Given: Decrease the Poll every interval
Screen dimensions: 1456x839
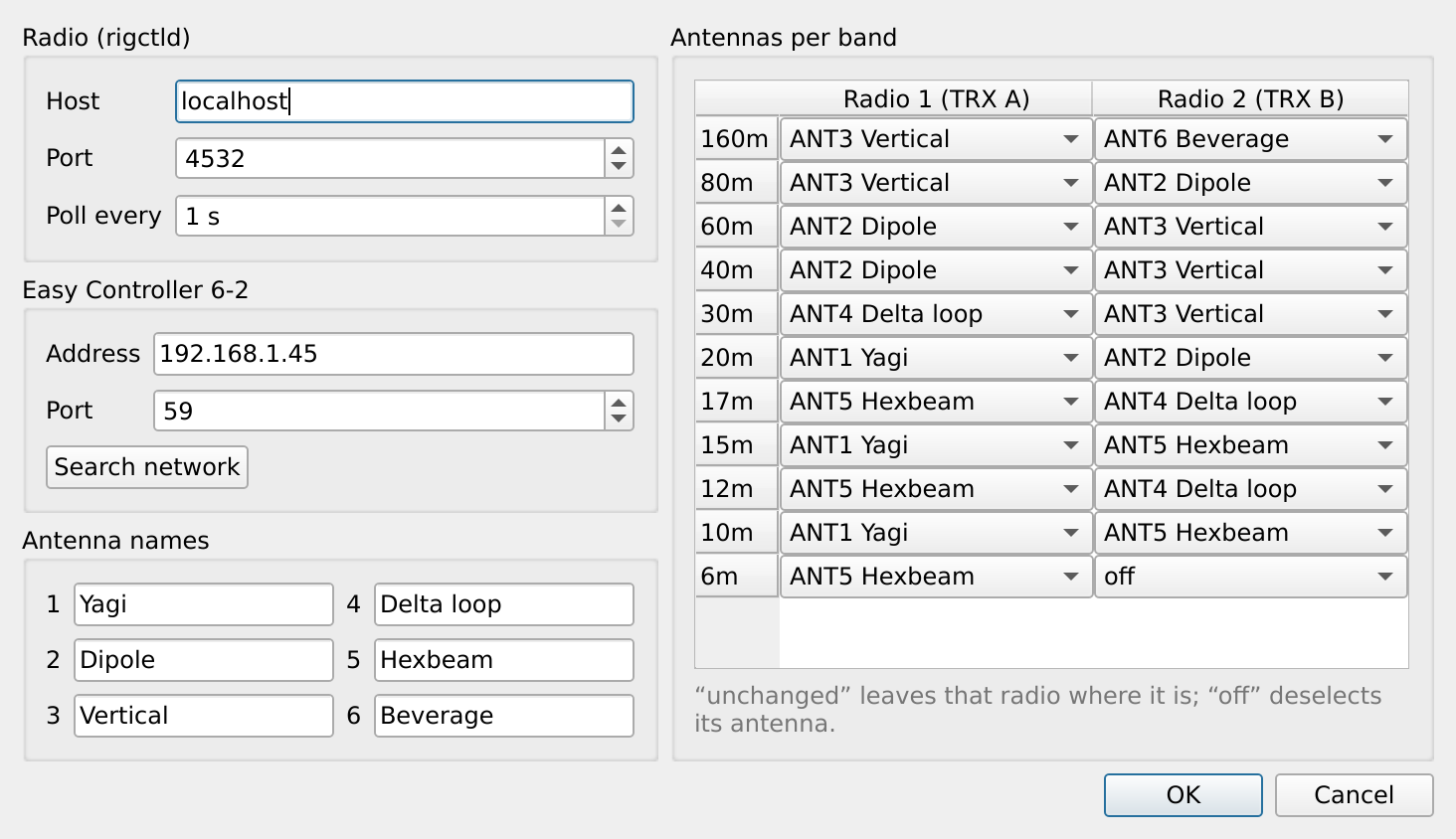Looking at the screenshot, I should coord(619,225).
